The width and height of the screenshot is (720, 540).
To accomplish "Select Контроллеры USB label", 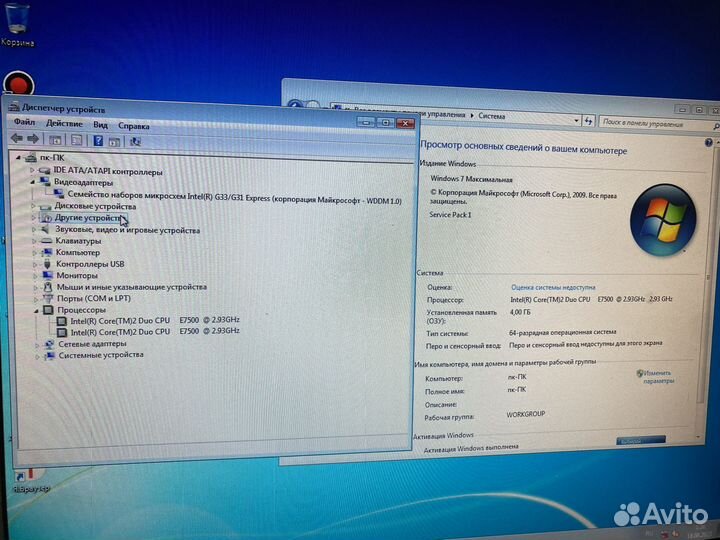I will pyautogui.click(x=90, y=264).
